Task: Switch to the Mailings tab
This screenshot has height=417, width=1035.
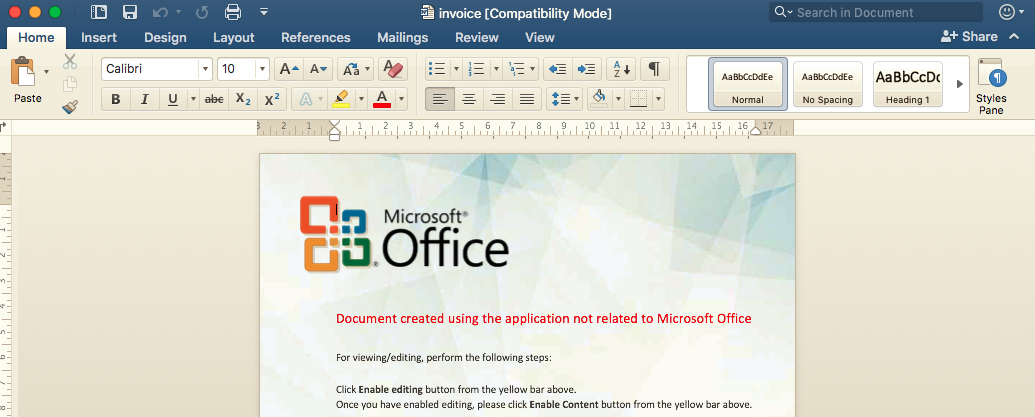Action: click(403, 38)
